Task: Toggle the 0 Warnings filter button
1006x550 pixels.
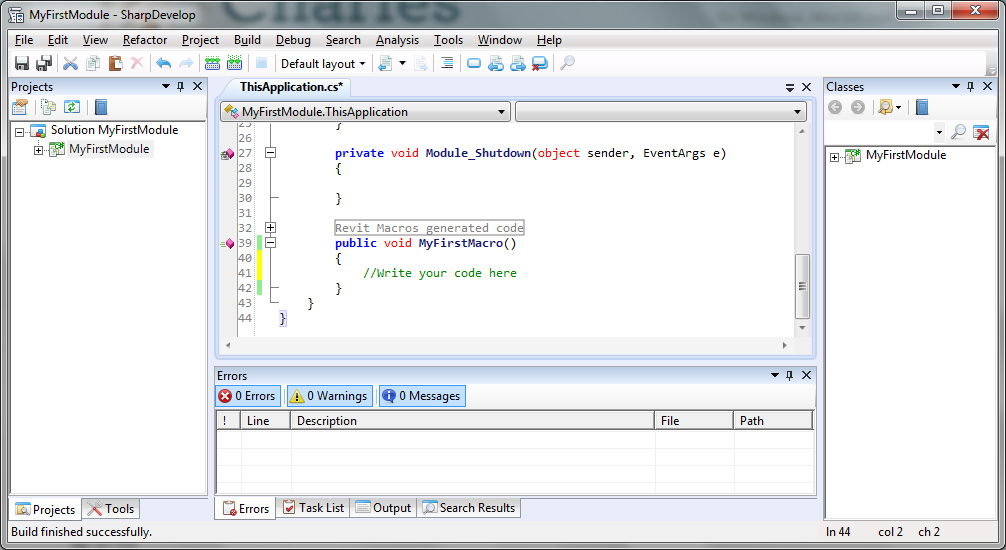Action: pyautogui.click(x=330, y=396)
